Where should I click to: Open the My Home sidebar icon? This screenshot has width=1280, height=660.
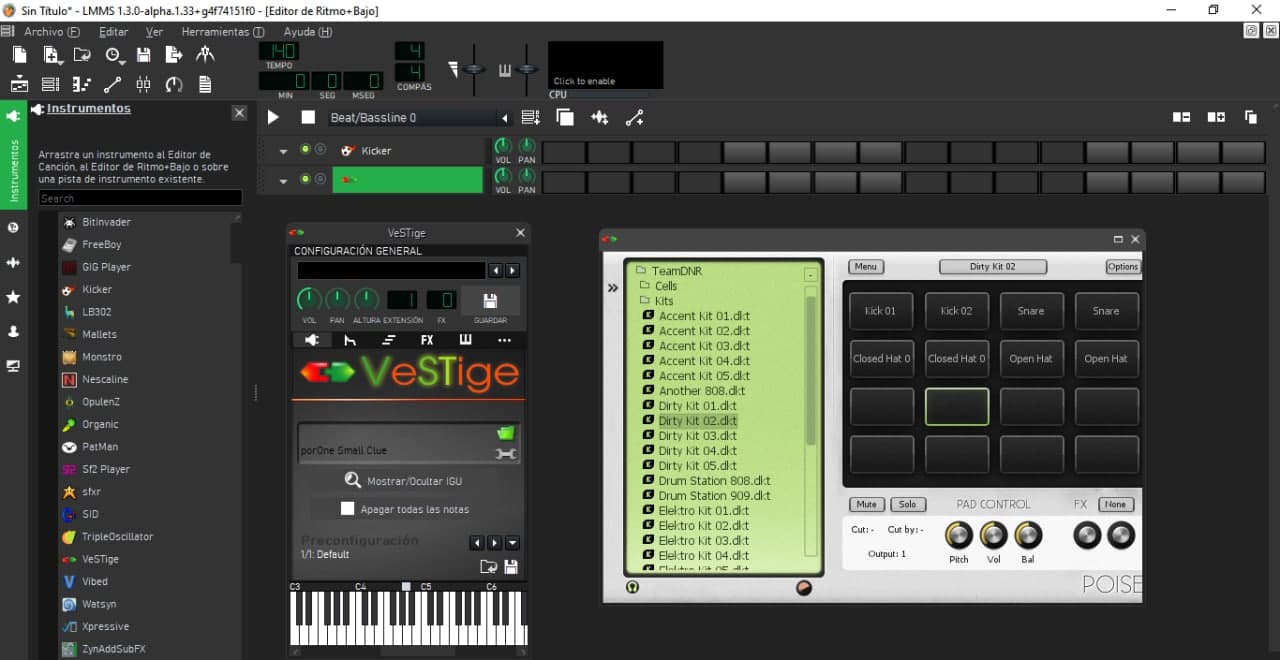pyautogui.click(x=13, y=331)
